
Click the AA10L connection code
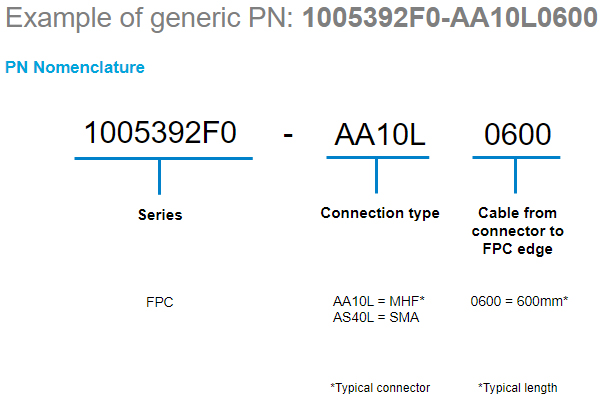[380, 134]
